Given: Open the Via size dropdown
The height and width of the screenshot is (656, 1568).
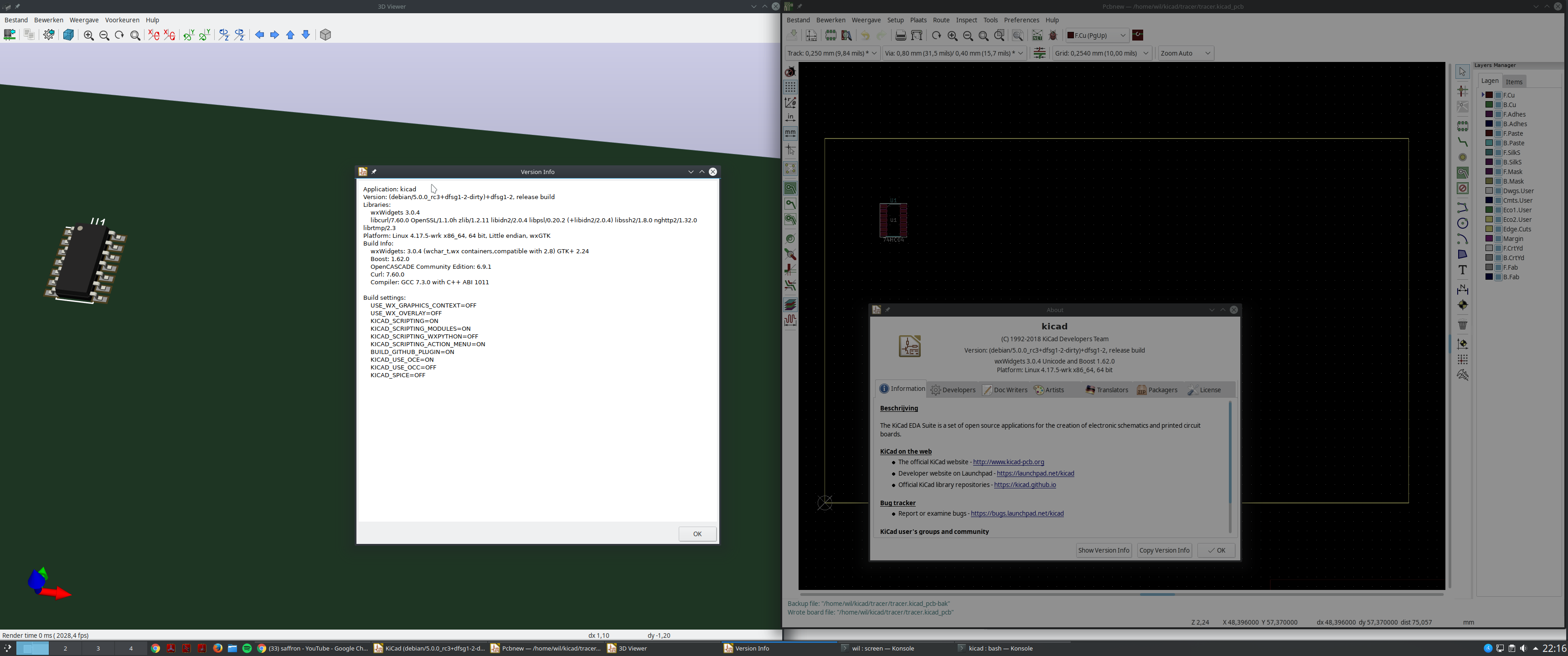Looking at the screenshot, I should point(954,53).
